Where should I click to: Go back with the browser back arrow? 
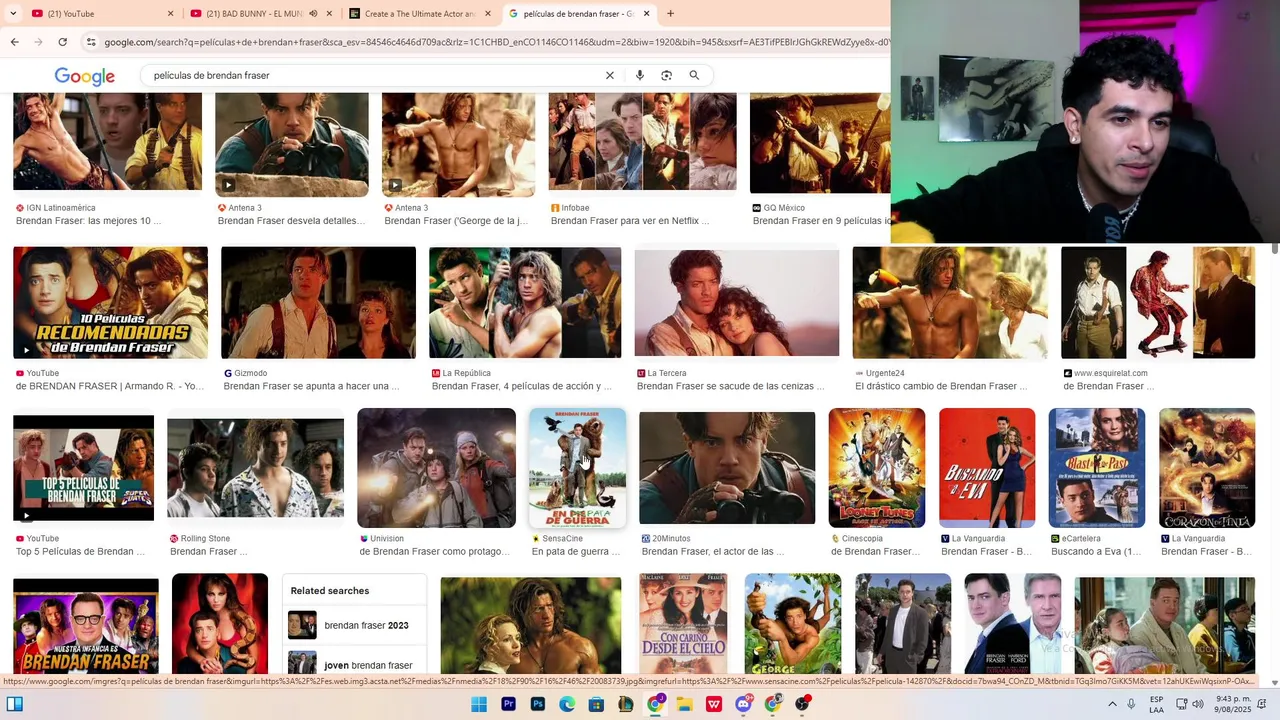pos(14,42)
